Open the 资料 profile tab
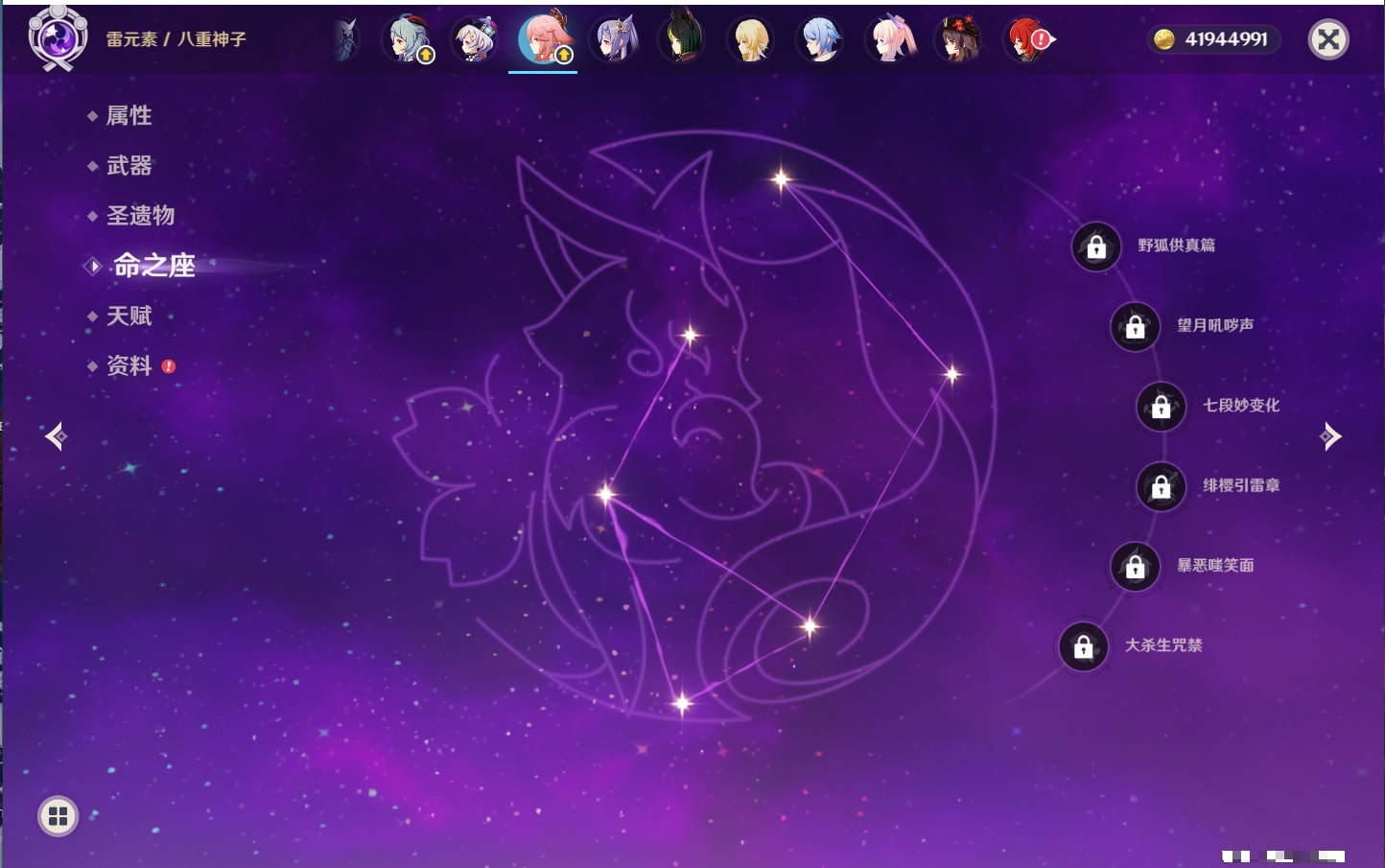The width and height of the screenshot is (1385, 868). (x=129, y=365)
